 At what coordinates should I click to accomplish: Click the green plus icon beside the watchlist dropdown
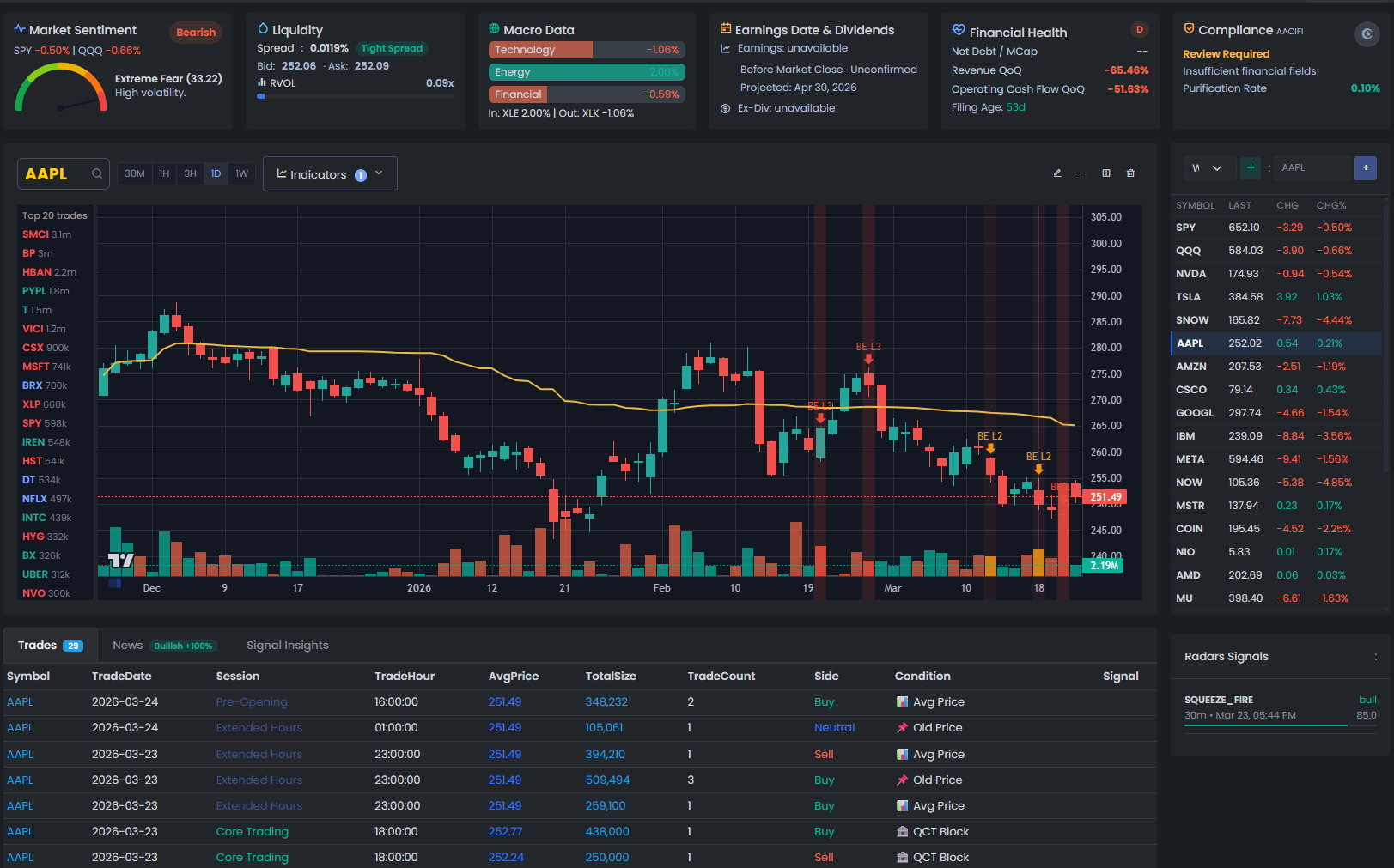(x=1251, y=167)
